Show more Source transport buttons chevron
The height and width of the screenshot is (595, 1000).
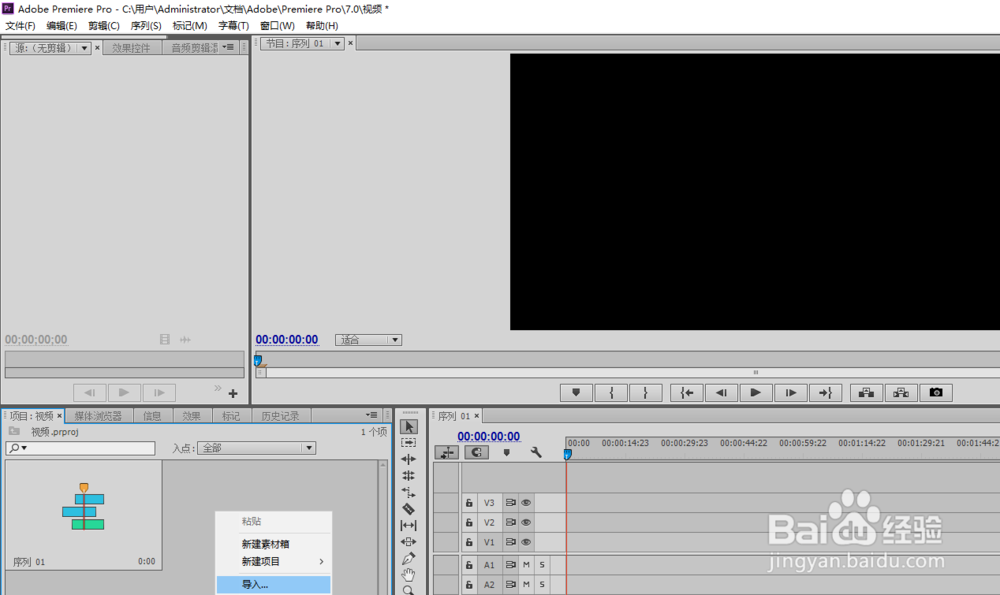[217, 388]
